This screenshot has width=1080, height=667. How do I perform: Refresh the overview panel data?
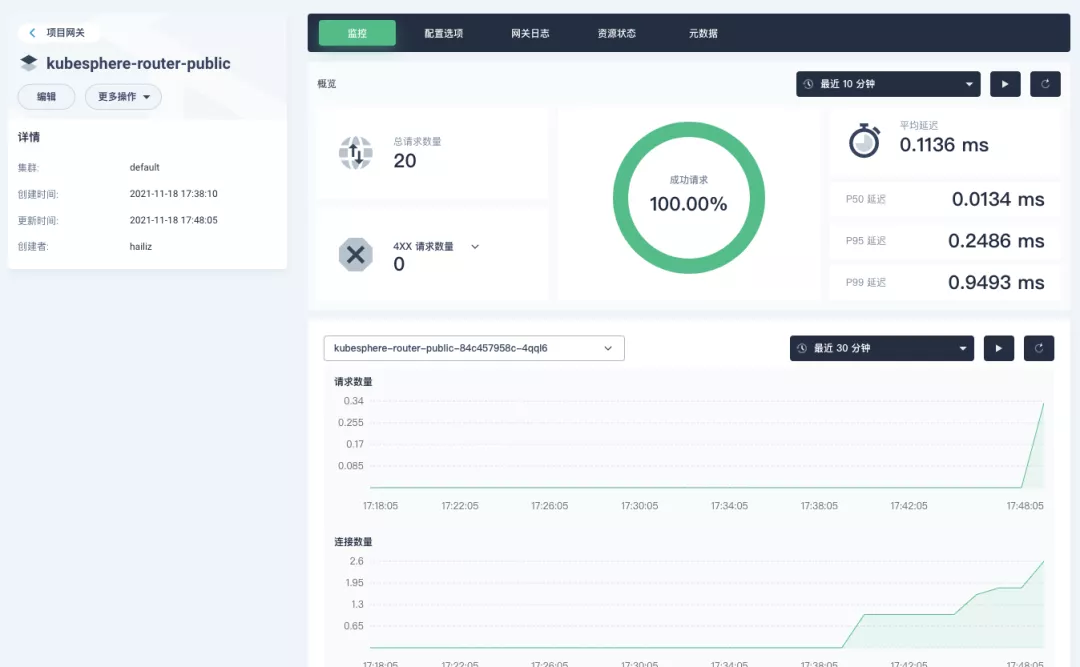tap(1045, 84)
